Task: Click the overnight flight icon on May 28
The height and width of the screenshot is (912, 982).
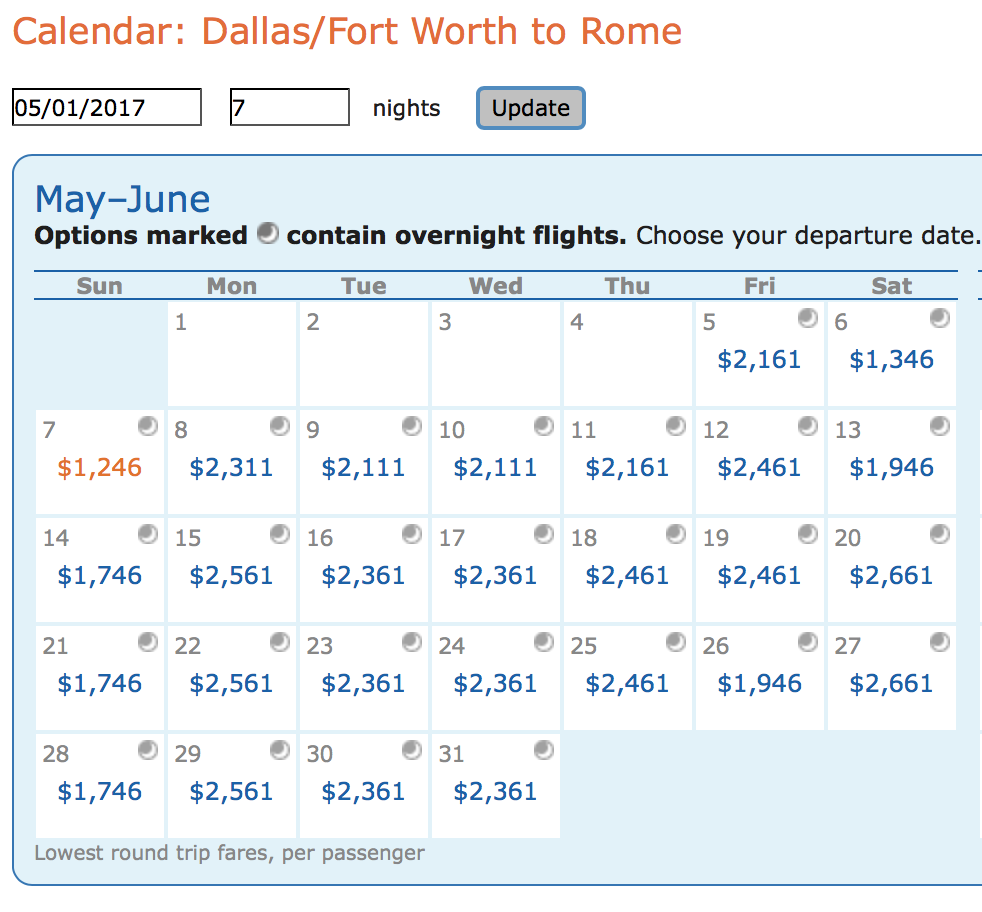Action: [148, 750]
